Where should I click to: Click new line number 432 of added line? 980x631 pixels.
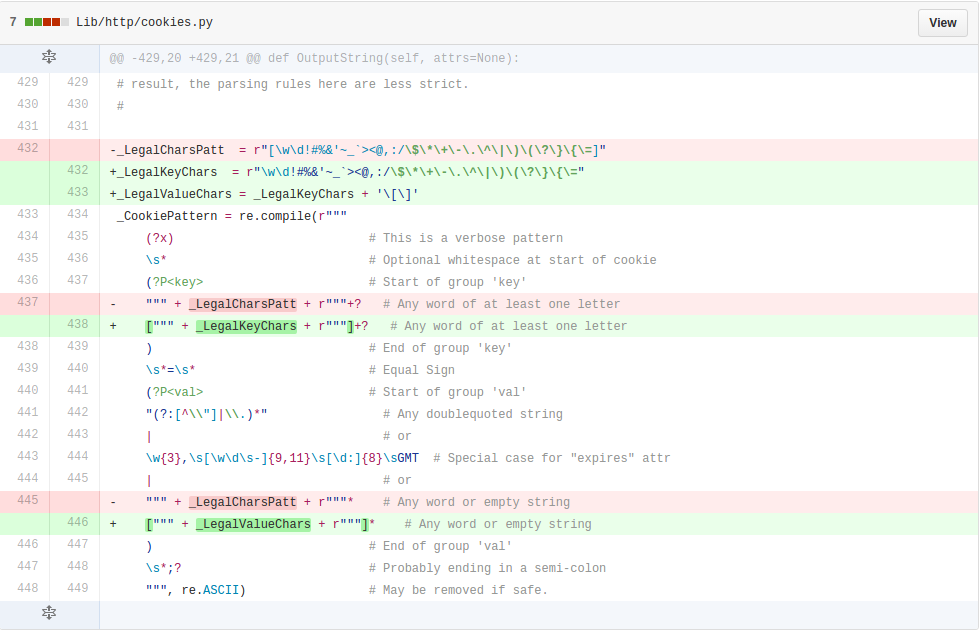78,170
